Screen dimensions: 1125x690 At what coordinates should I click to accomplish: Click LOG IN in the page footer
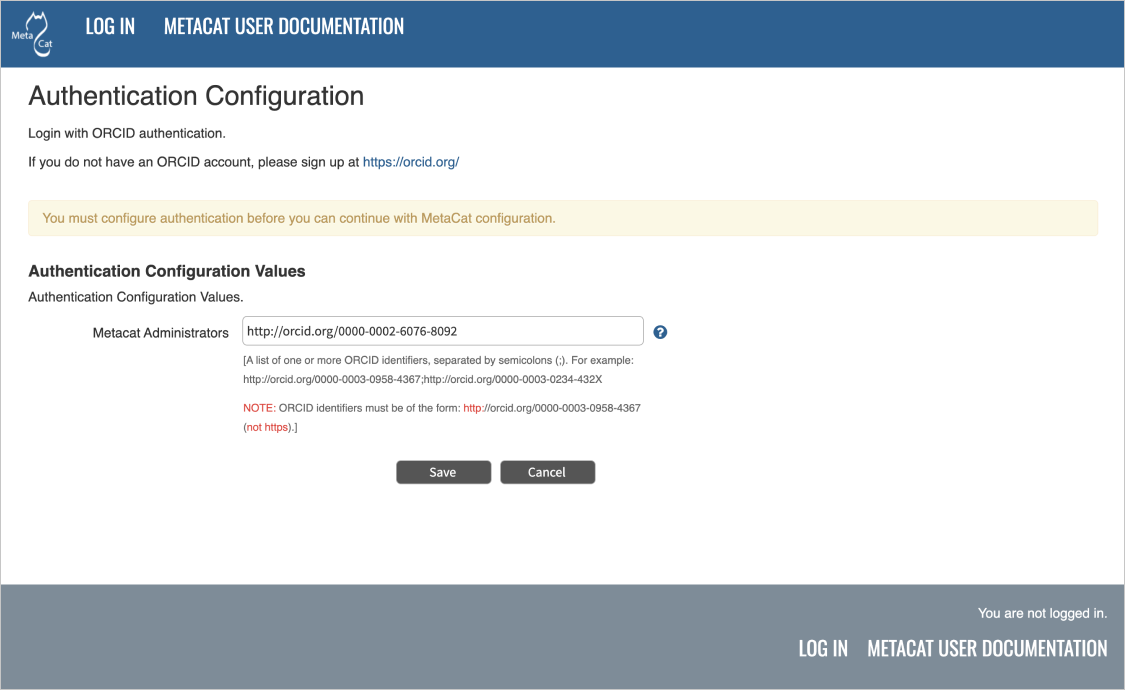tap(823, 648)
